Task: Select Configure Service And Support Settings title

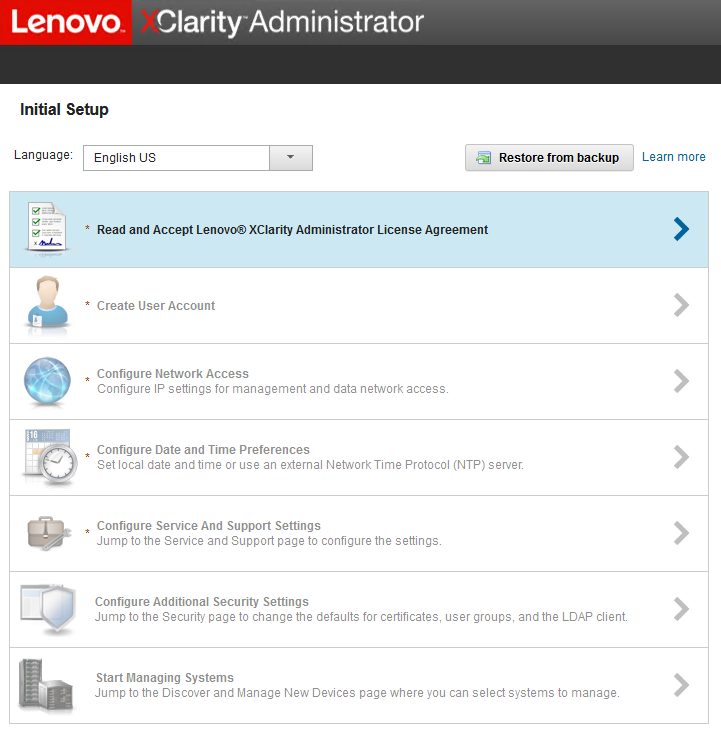Action: (208, 526)
